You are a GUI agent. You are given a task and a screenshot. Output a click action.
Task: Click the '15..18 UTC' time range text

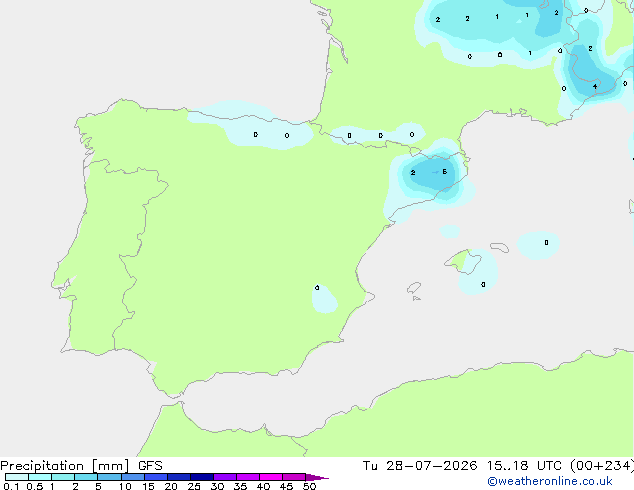coord(524,466)
